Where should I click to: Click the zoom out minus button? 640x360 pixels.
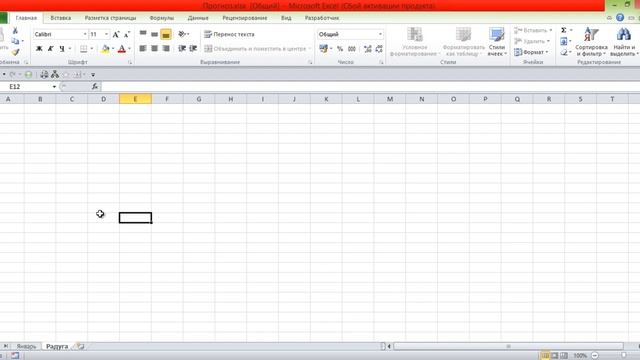click(x=595, y=356)
